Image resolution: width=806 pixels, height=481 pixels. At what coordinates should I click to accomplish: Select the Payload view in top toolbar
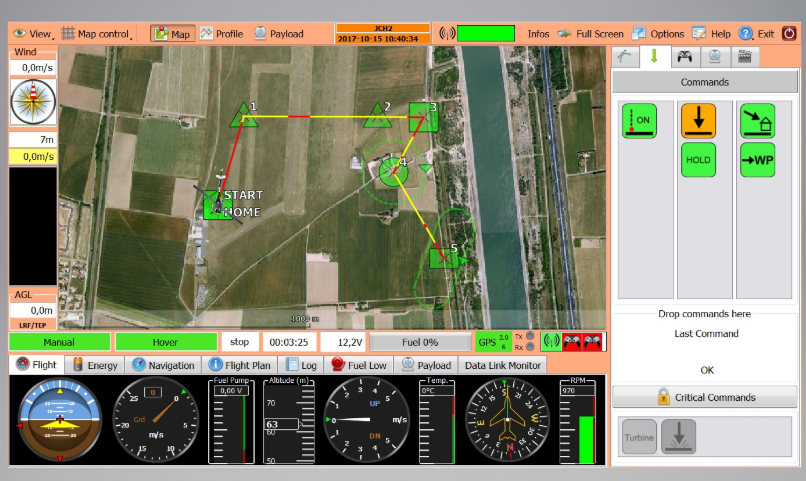tap(279, 34)
